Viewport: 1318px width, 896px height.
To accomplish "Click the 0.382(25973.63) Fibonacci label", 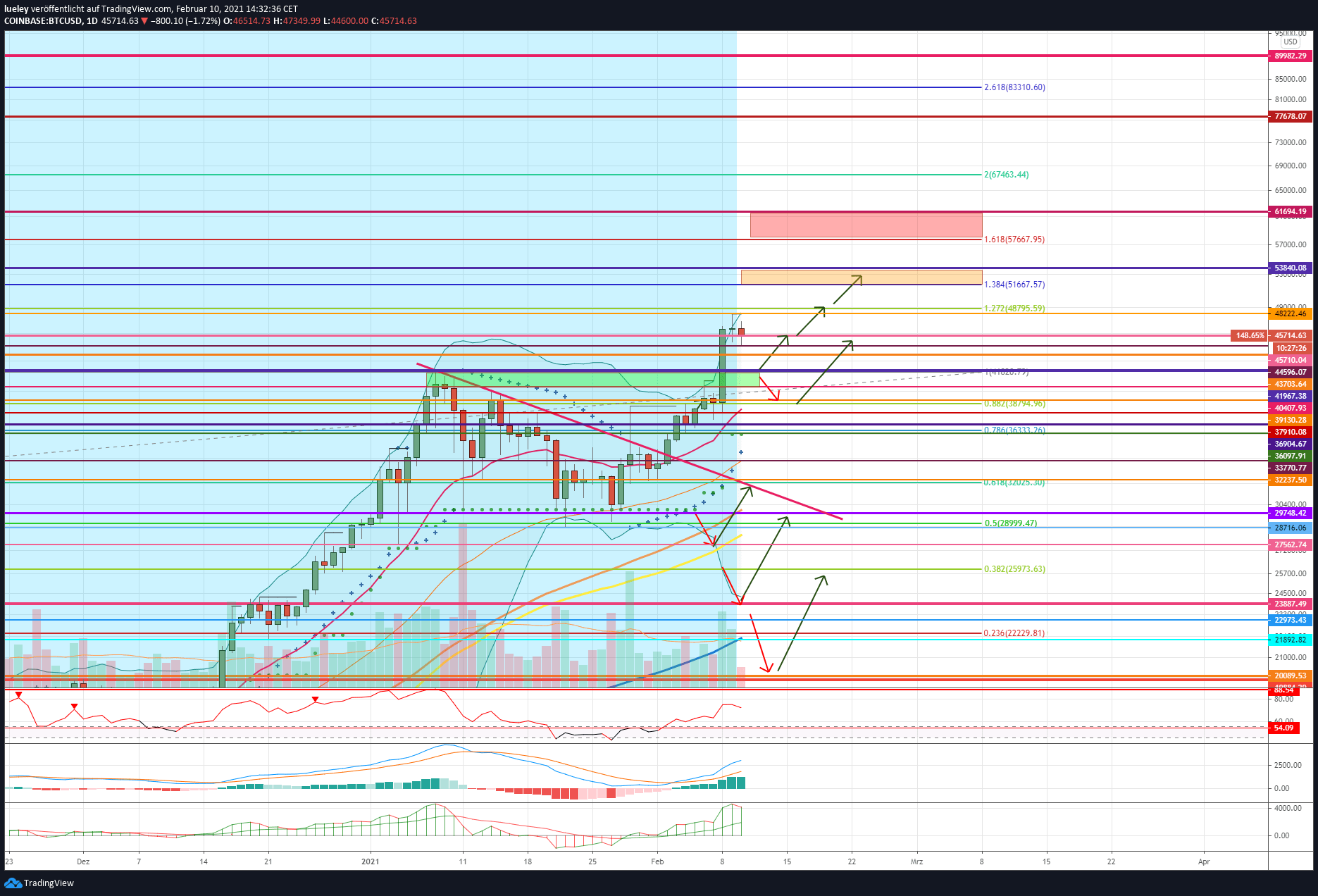I will 1014,569.
